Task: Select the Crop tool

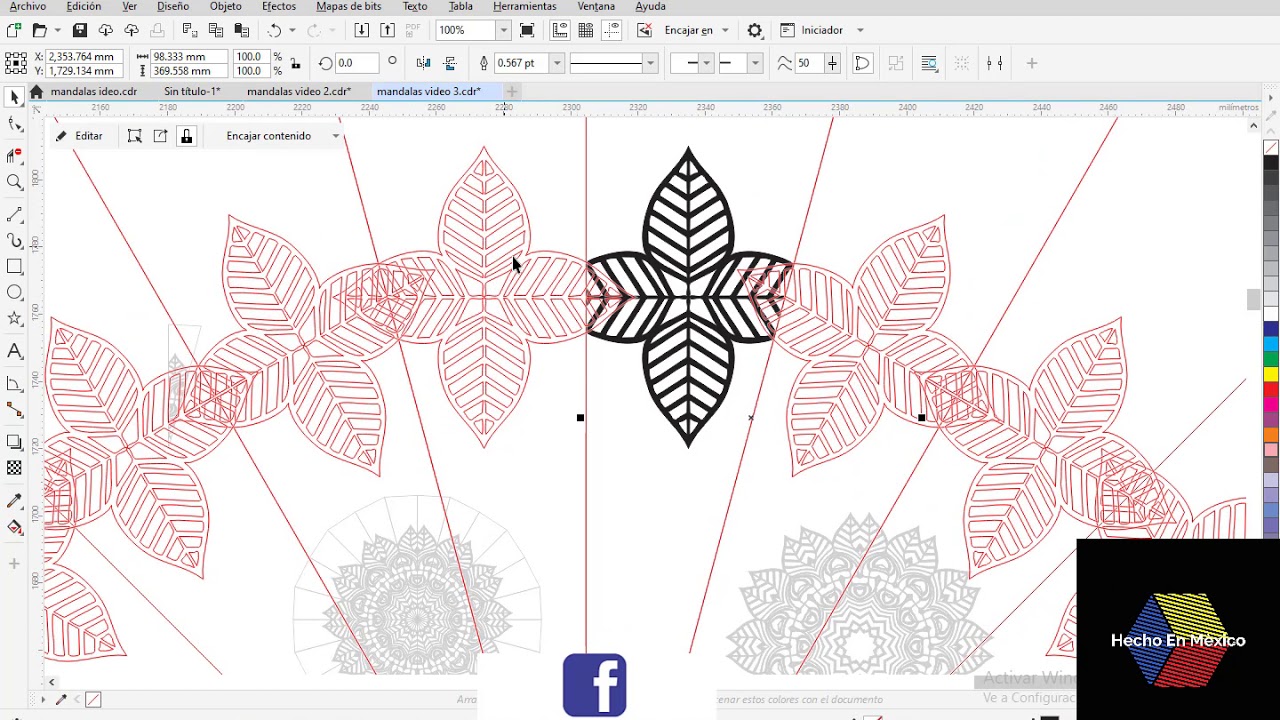Action: click(x=14, y=155)
